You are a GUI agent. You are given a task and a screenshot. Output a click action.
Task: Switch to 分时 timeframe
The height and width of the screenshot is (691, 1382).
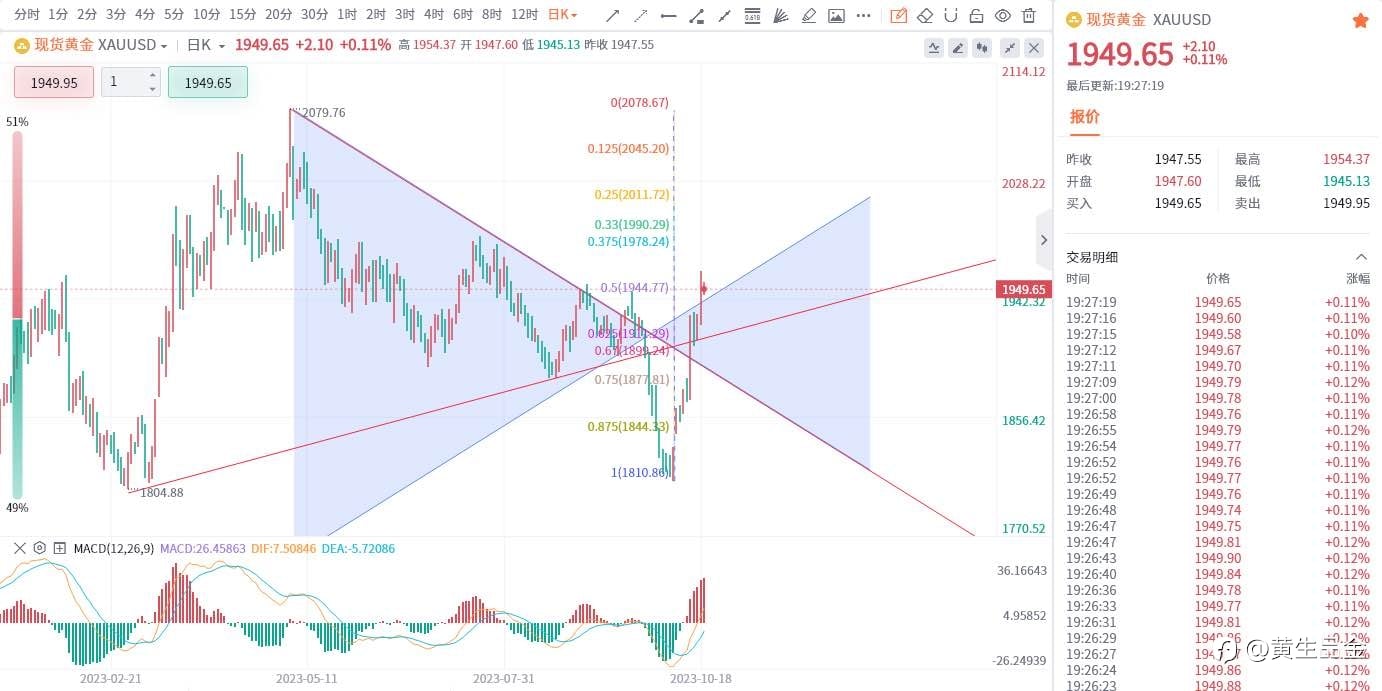[27, 15]
